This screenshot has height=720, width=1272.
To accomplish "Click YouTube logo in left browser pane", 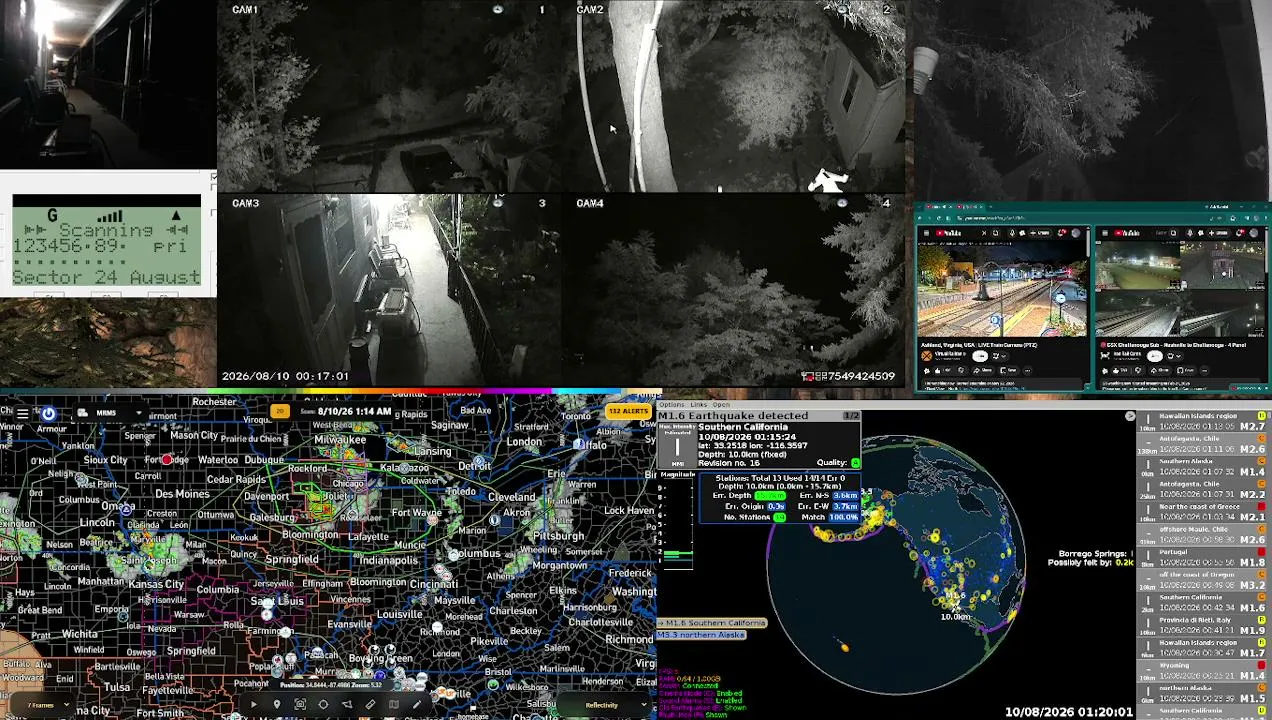I will coord(948,233).
